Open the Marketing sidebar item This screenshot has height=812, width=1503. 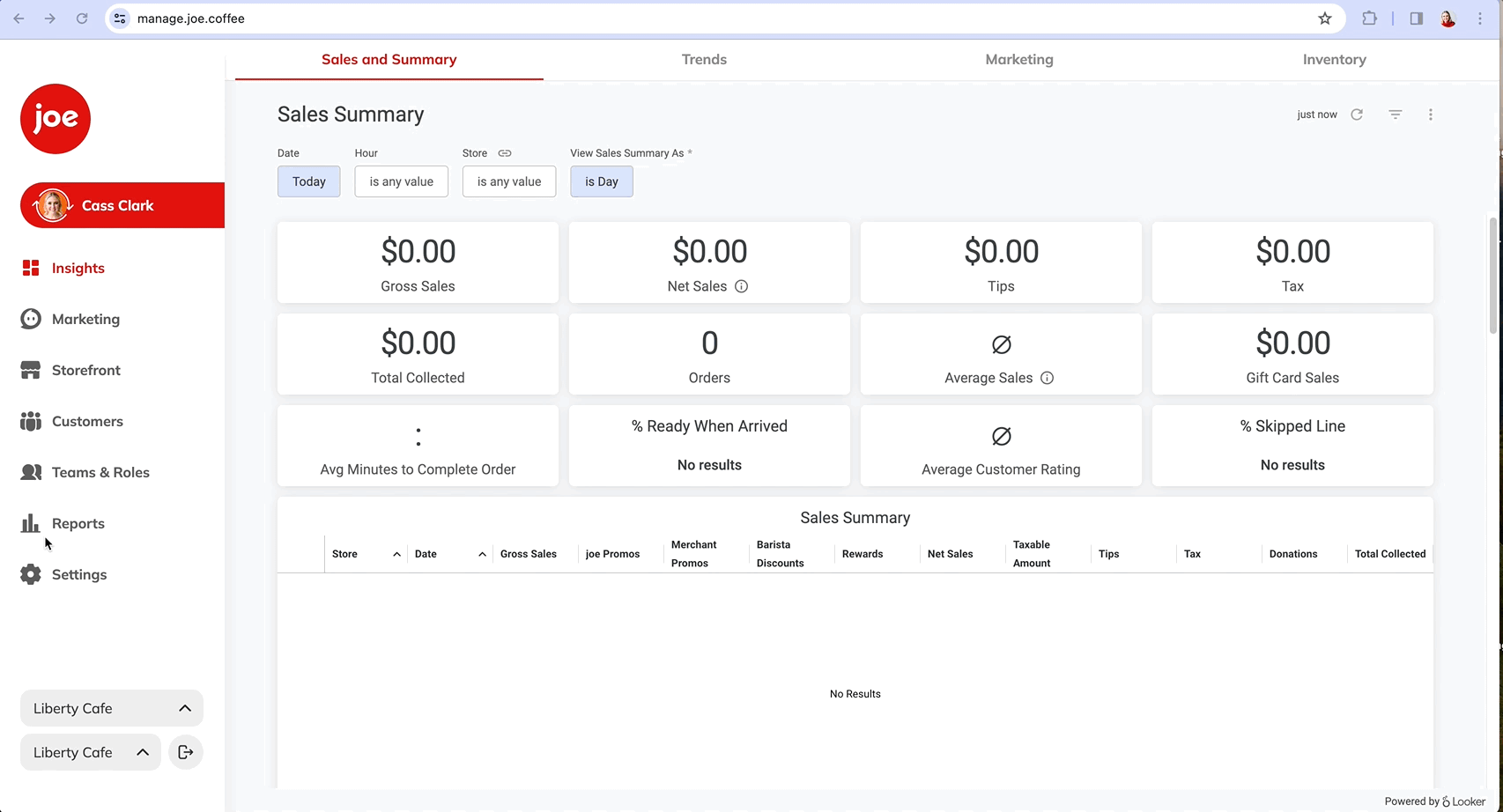pyautogui.click(x=85, y=319)
